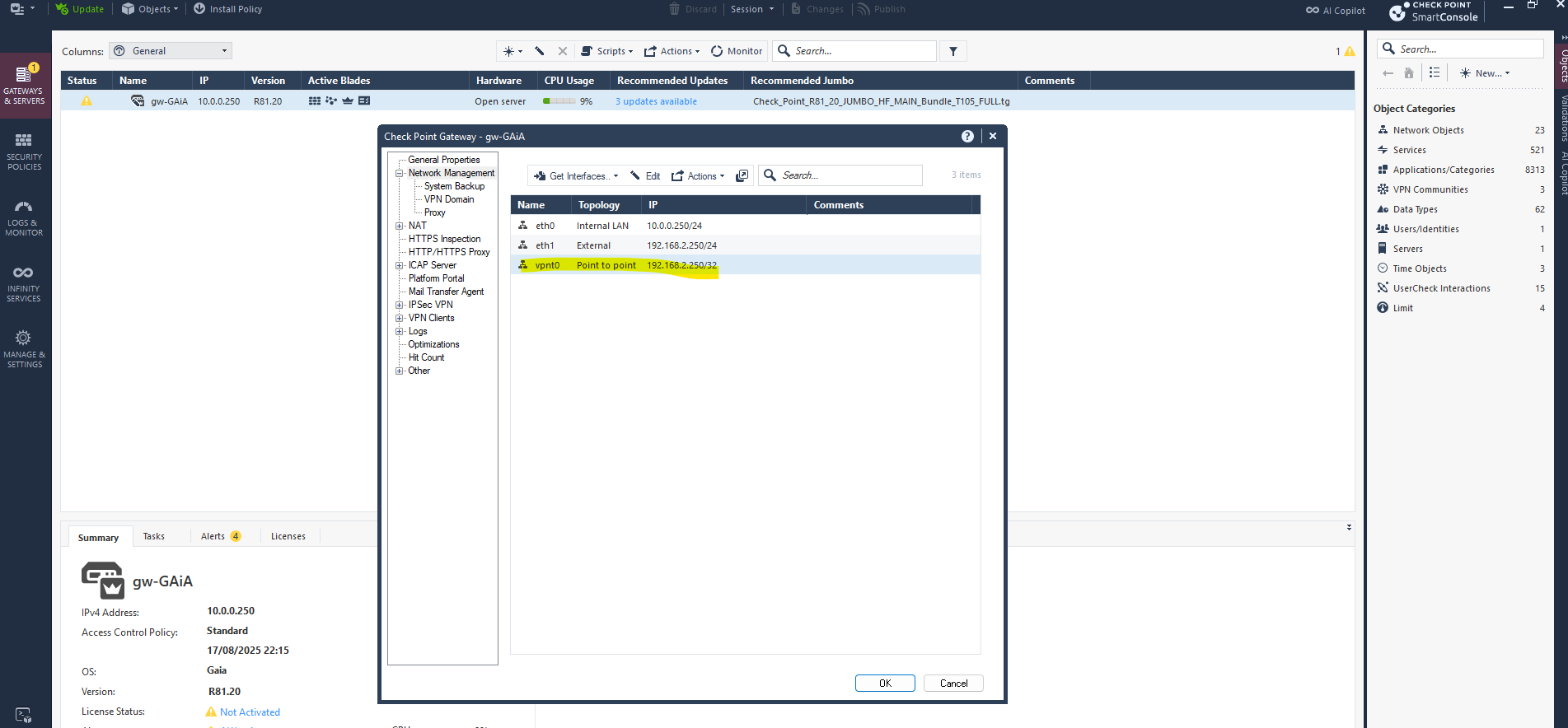Open the Columns General dropdown

click(171, 51)
